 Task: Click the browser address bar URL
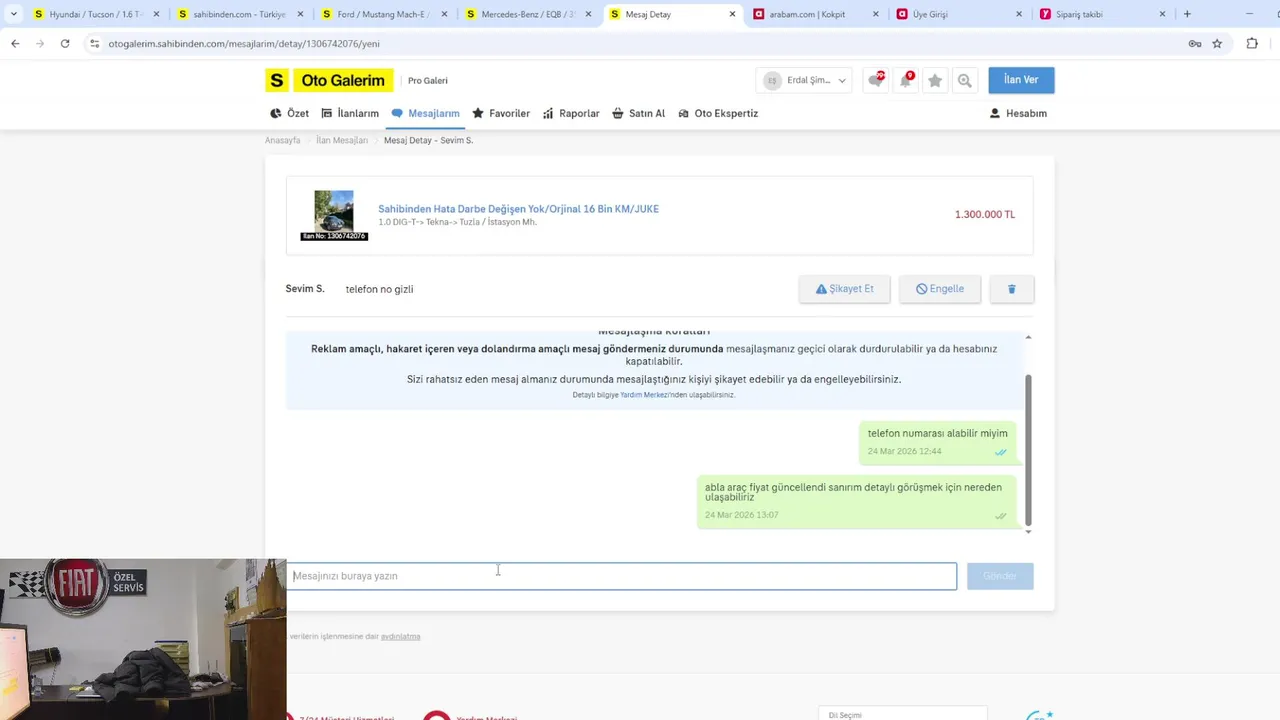pos(244,44)
